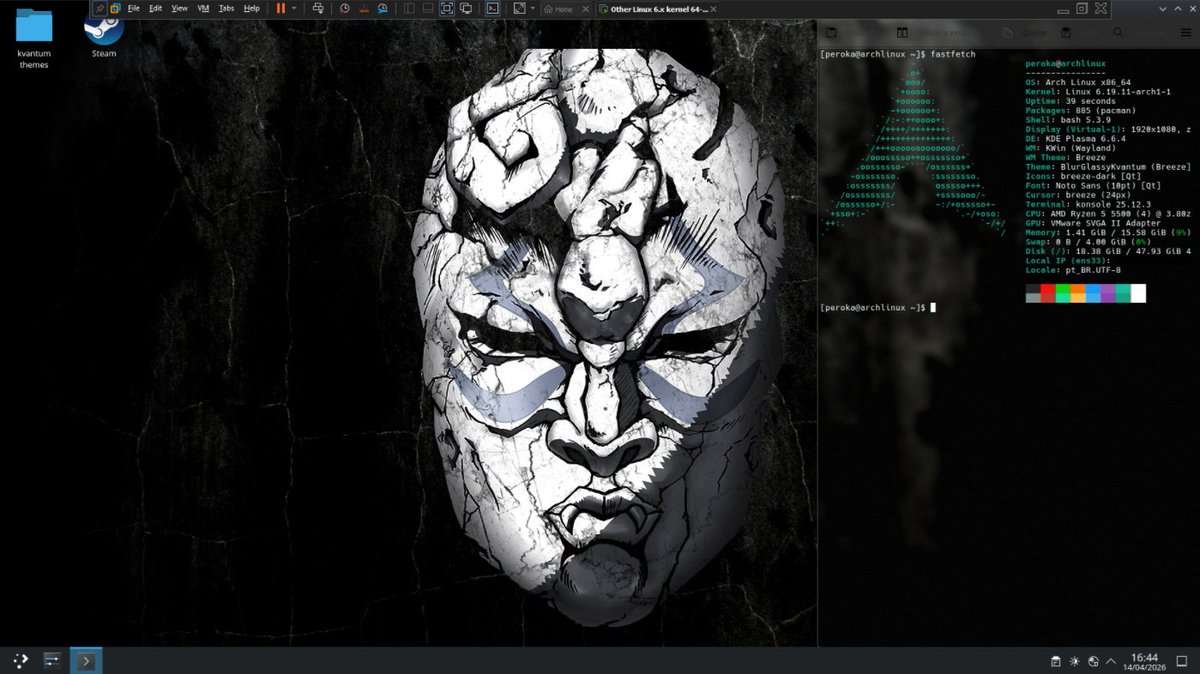Click the 'Packages: 885 (pacman)' line
This screenshot has height=674, width=1200.
pos(1083,110)
